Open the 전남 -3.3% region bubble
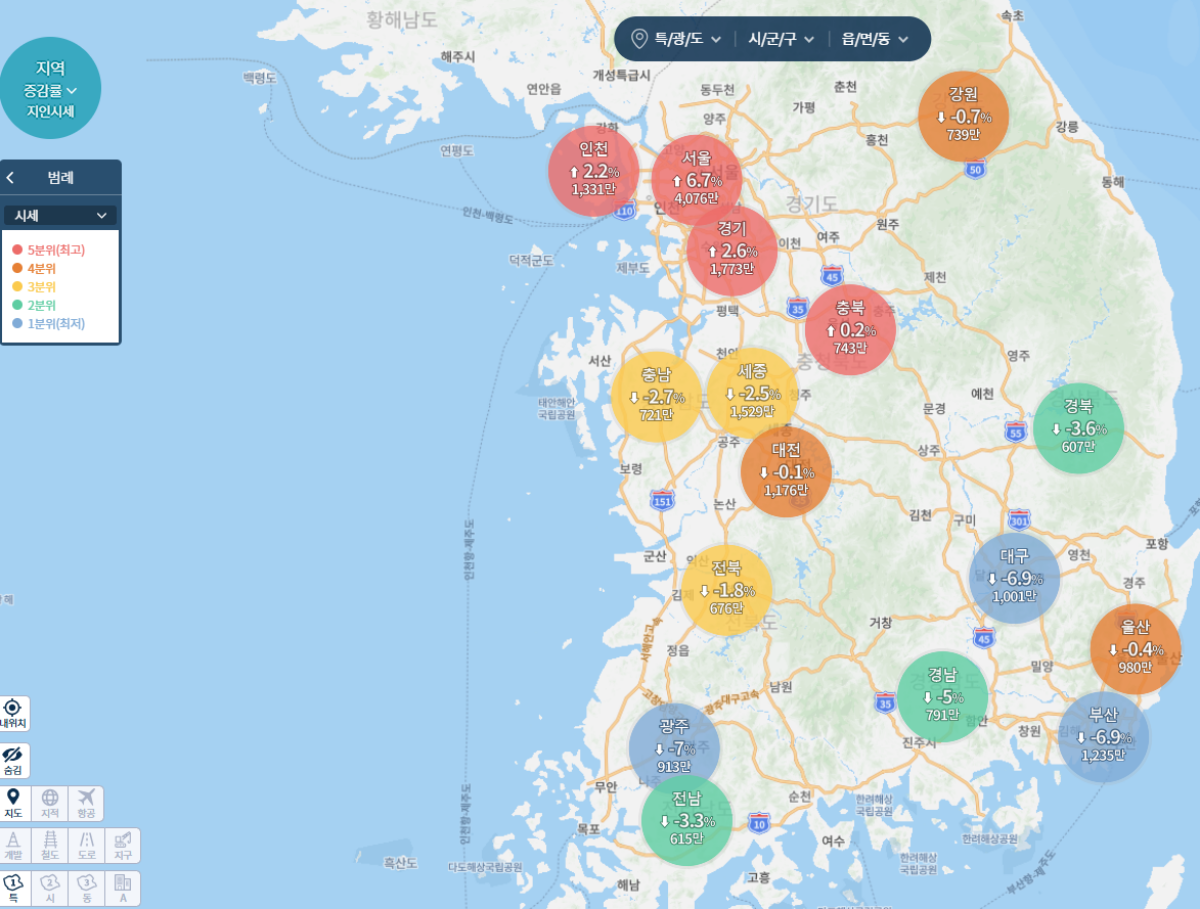The width and height of the screenshot is (1200, 909). (x=686, y=820)
